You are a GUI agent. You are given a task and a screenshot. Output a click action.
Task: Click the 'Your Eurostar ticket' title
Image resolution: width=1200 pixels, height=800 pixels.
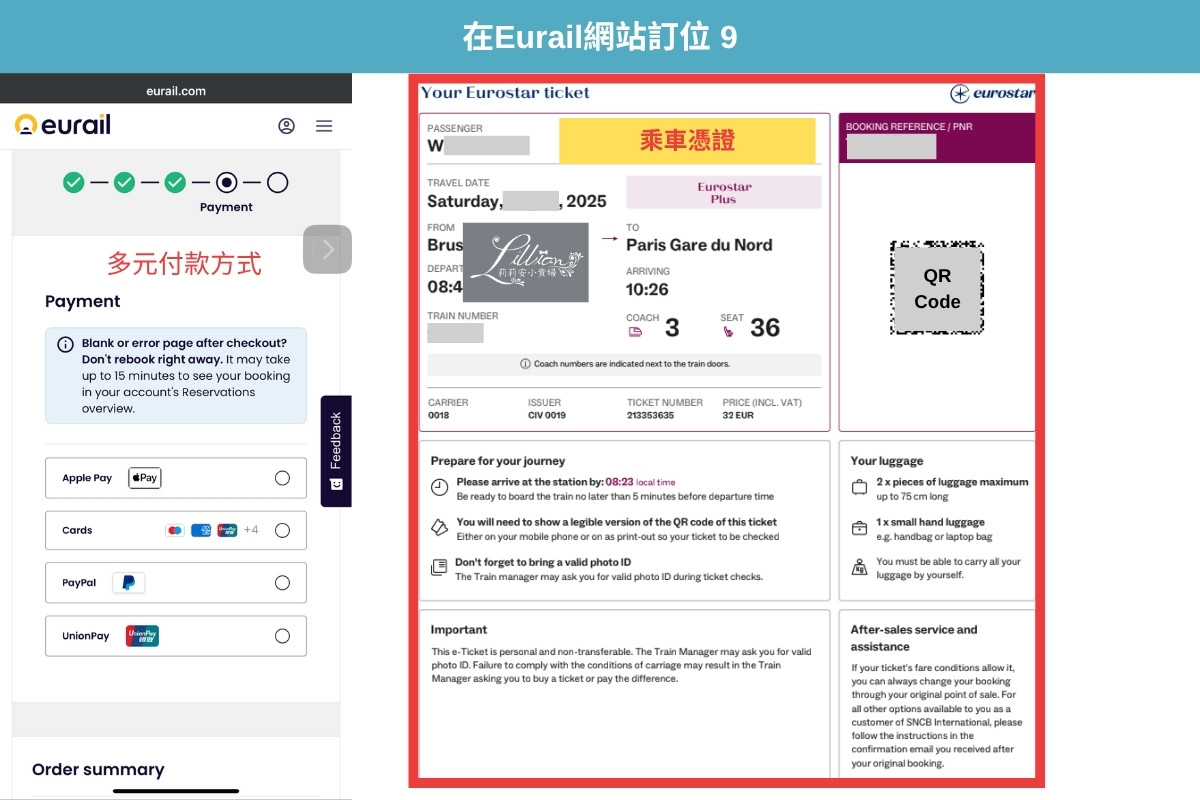505,93
